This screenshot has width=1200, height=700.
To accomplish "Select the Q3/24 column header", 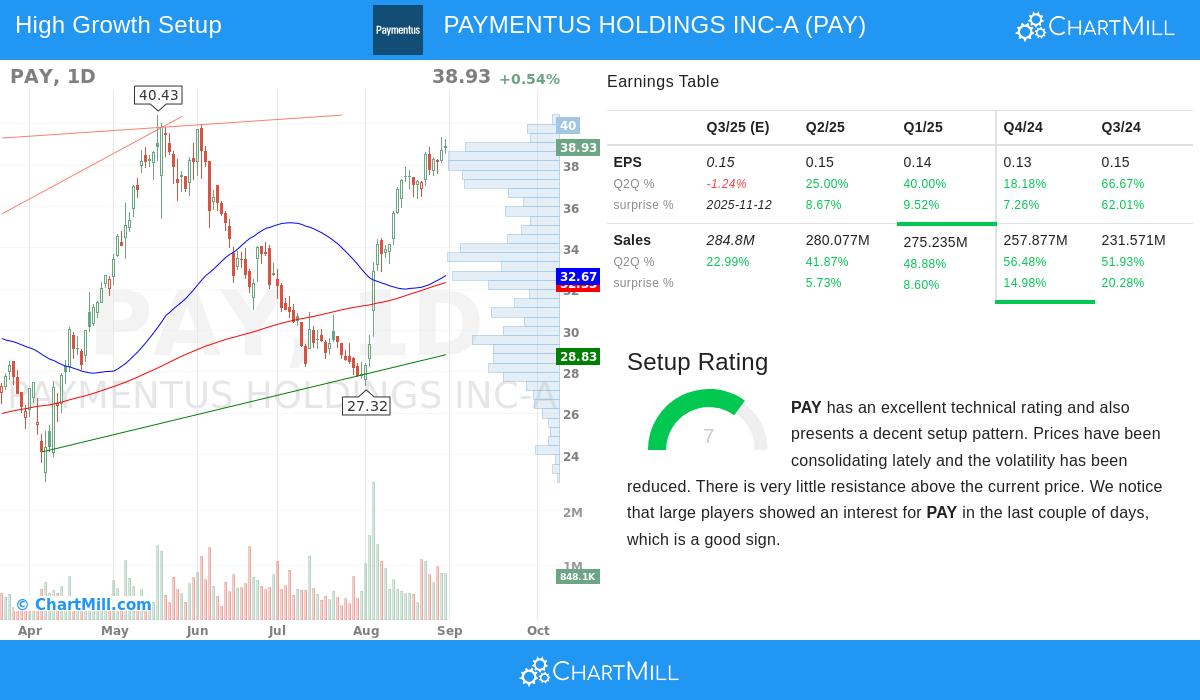I will [1121, 127].
